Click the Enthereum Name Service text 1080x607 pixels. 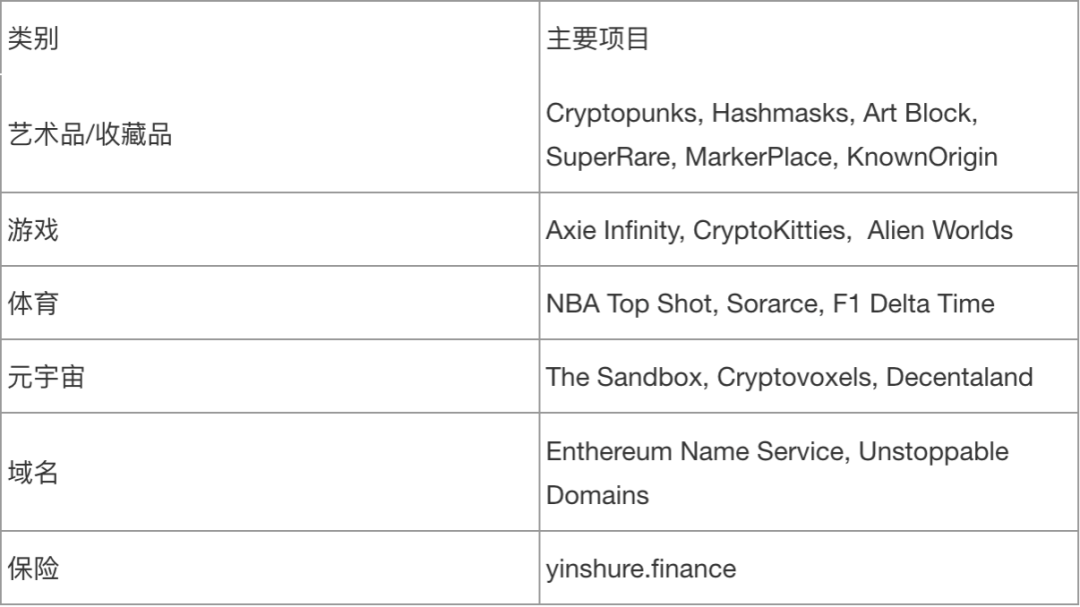[695, 452]
